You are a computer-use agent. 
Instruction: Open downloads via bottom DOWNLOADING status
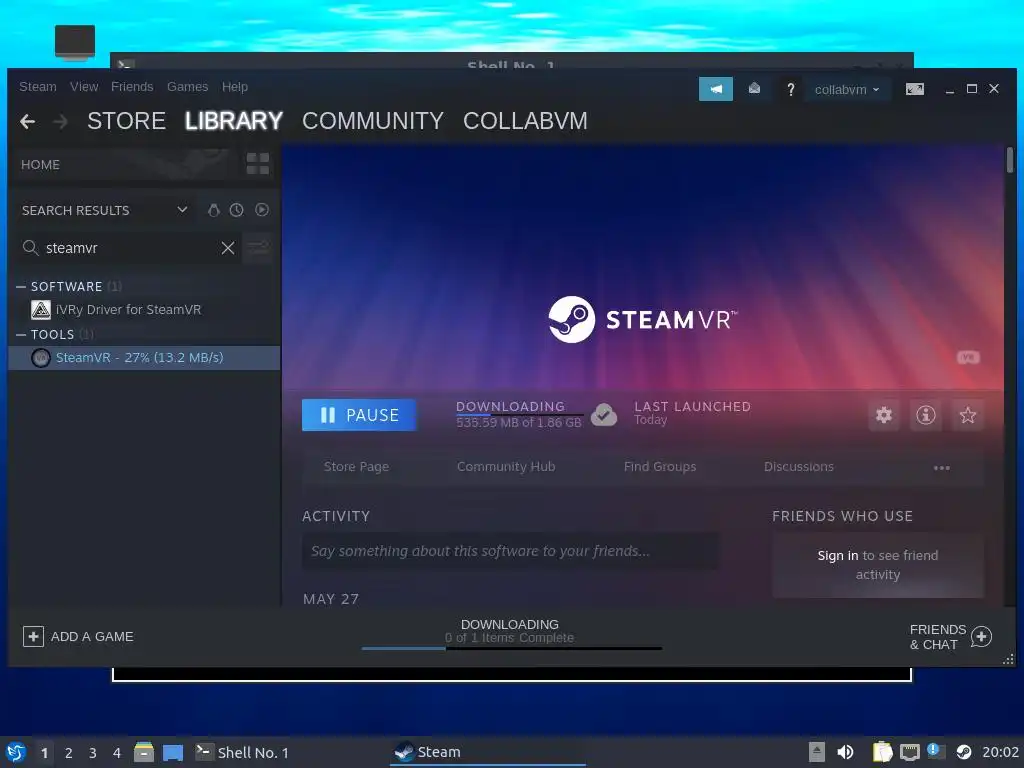pyautogui.click(x=510, y=625)
